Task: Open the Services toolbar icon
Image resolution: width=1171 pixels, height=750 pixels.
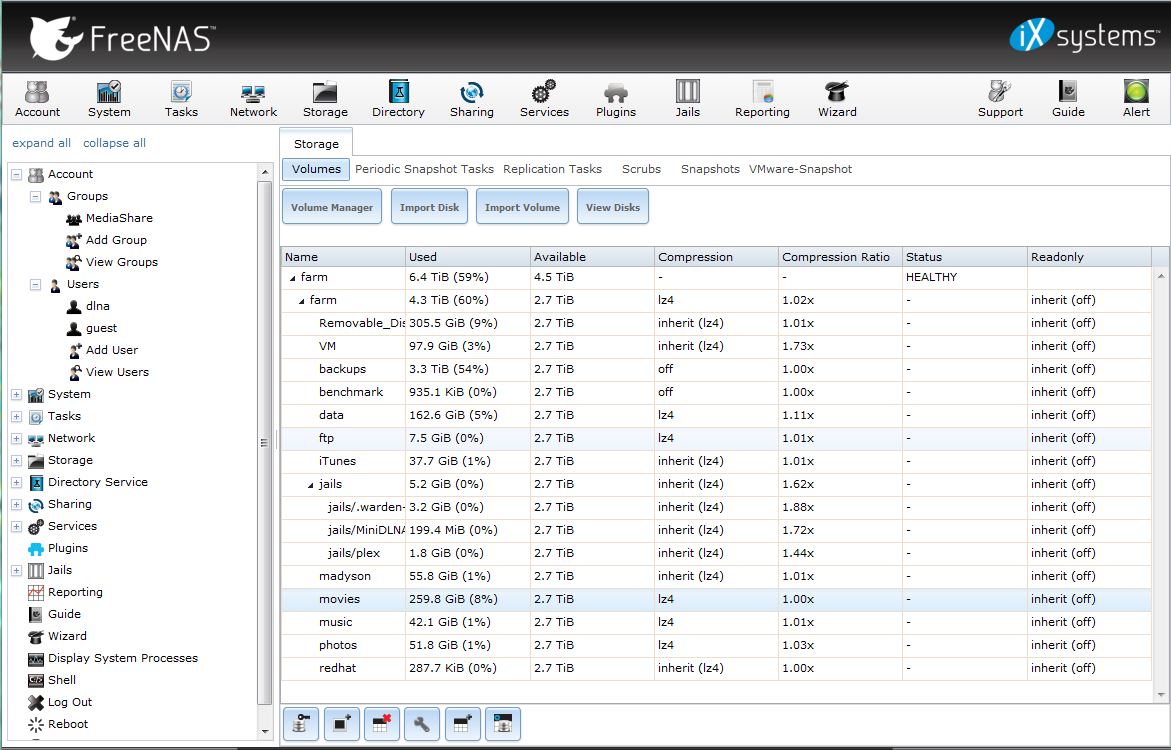Action: pyautogui.click(x=543, y=99)
